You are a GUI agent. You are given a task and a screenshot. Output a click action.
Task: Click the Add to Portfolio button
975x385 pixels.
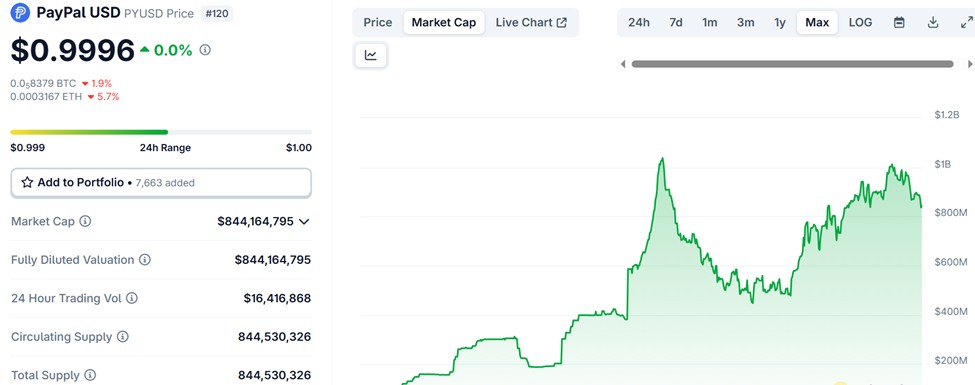pyautogui.click(x=161, y=183)
